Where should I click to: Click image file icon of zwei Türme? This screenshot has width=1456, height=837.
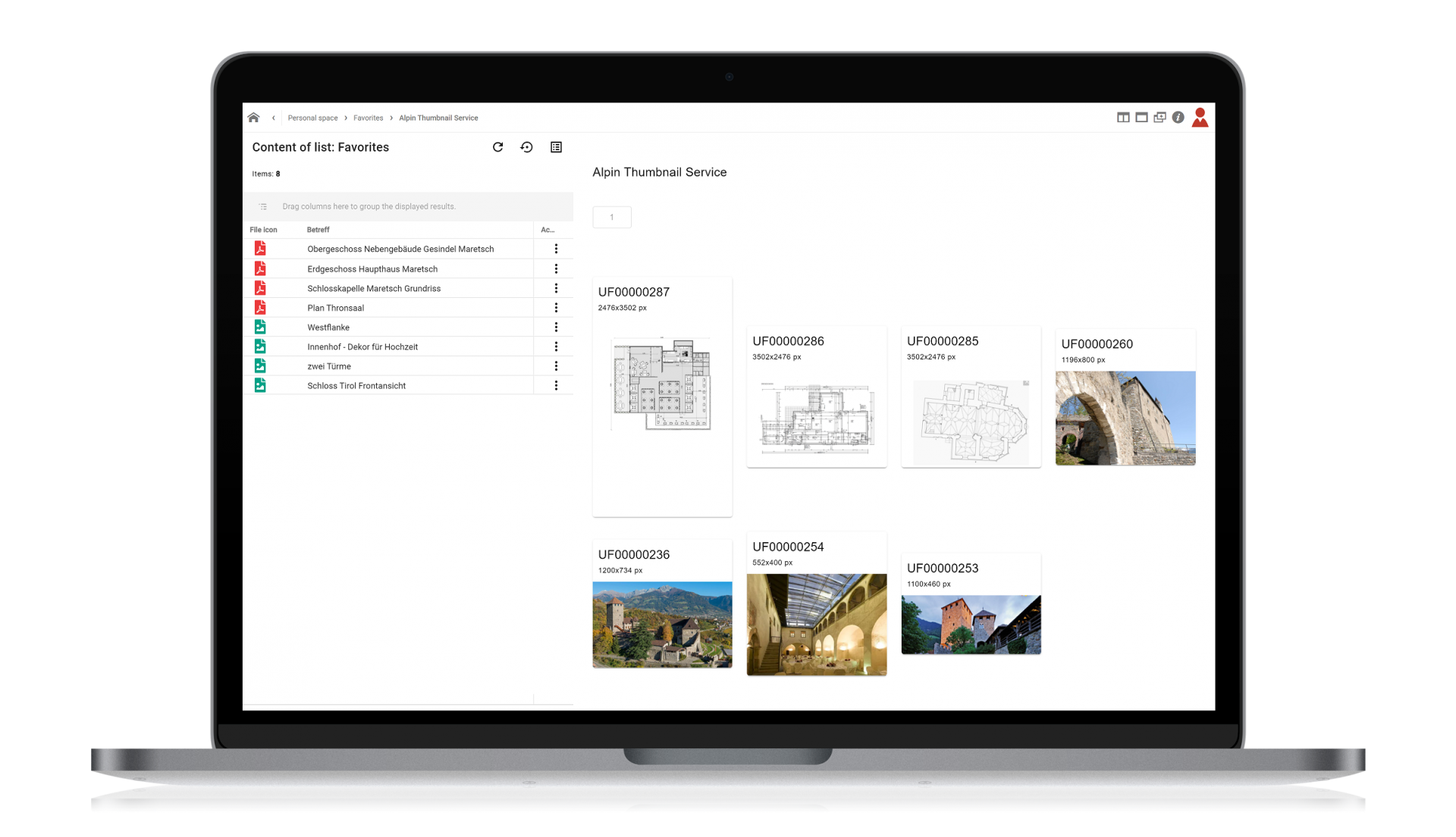pyautogui.click(x=260, y=366)
